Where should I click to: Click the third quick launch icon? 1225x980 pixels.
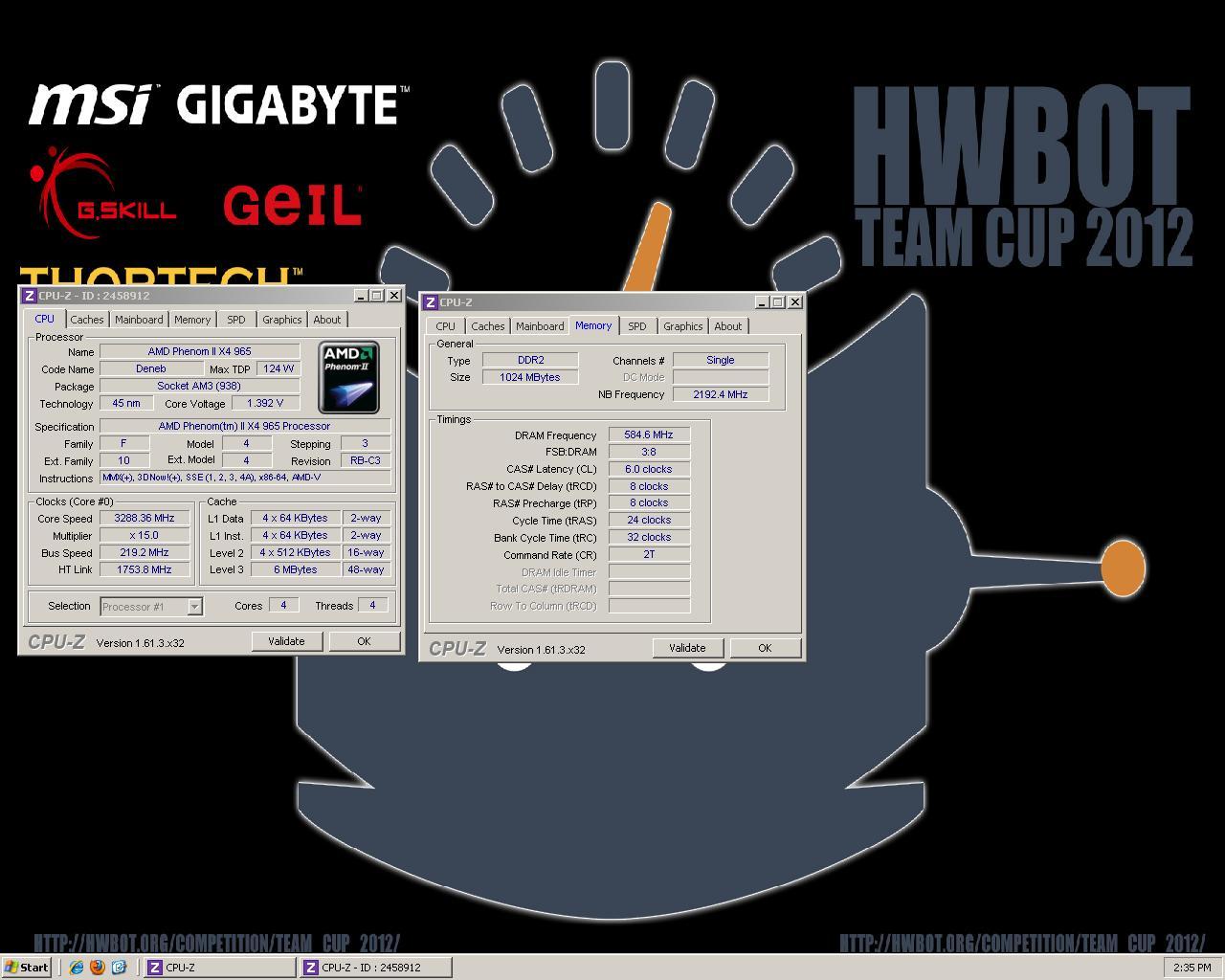119,968
